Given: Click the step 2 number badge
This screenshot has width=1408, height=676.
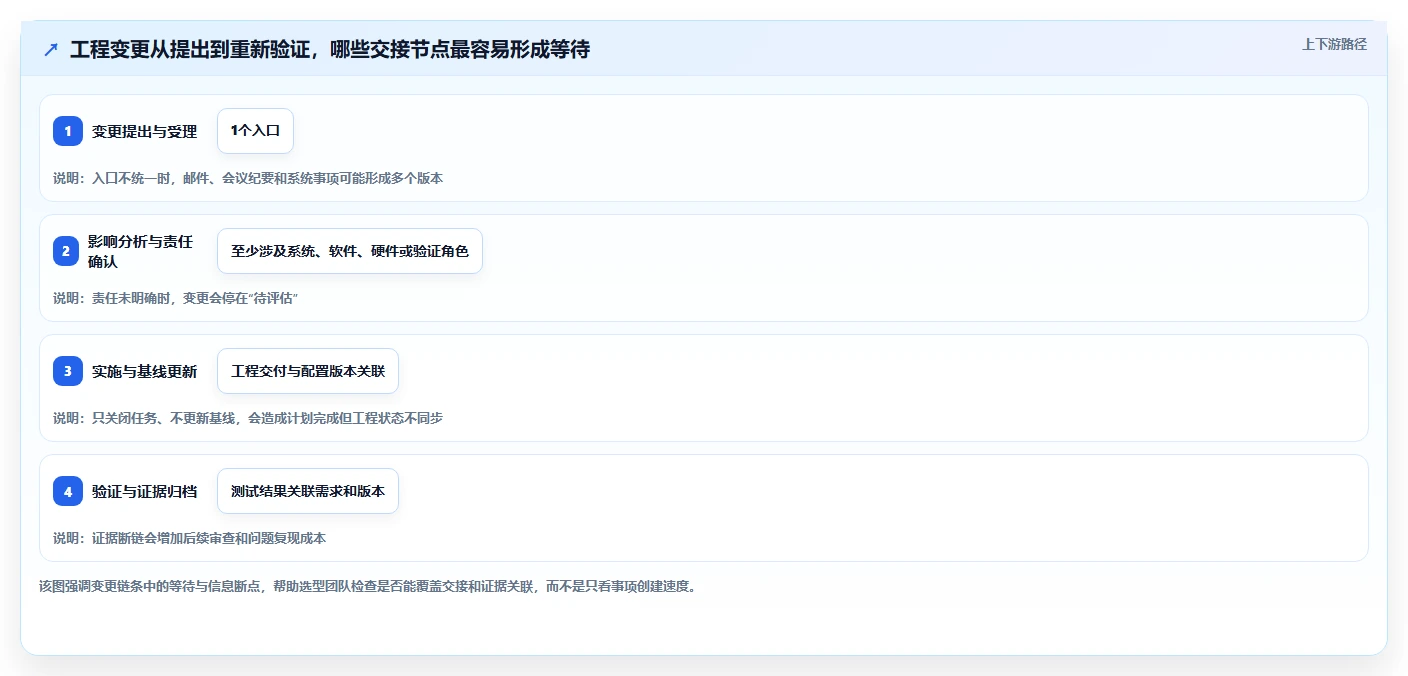Looking at the screenshot, I should 66,251.
